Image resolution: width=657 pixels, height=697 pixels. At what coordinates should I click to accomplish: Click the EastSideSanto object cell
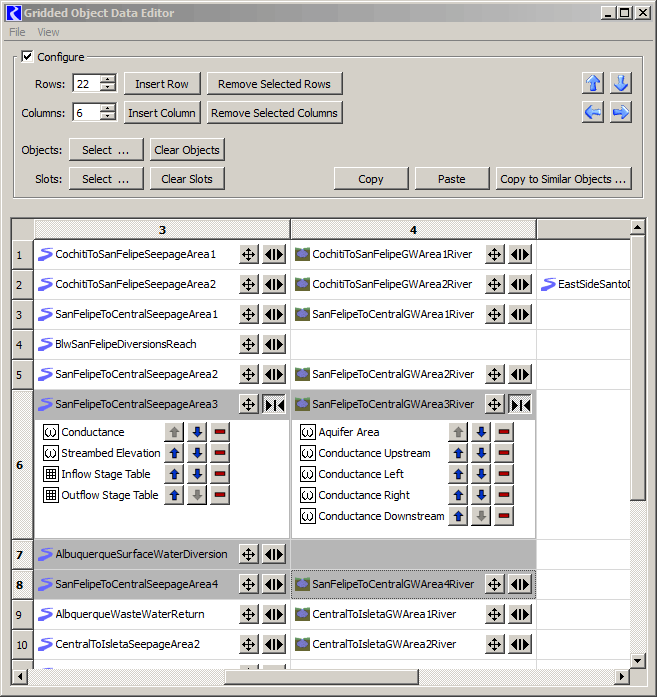[584, 284]
